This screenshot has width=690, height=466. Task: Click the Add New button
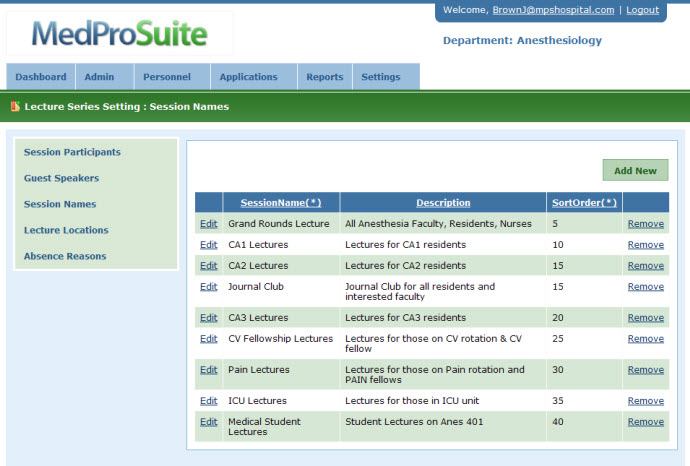point(635,170)
